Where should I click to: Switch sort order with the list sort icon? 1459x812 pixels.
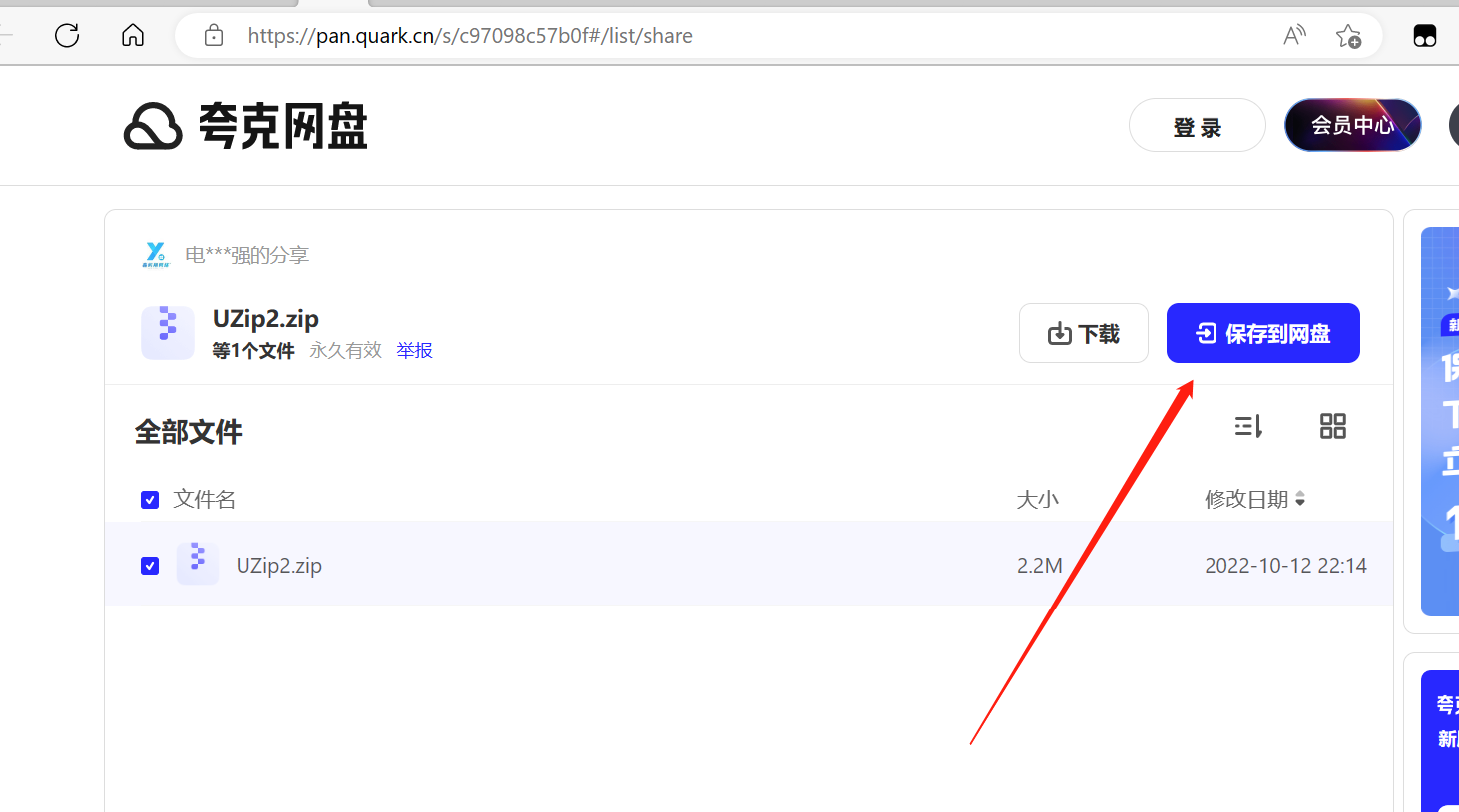[x=1248, y=427]
